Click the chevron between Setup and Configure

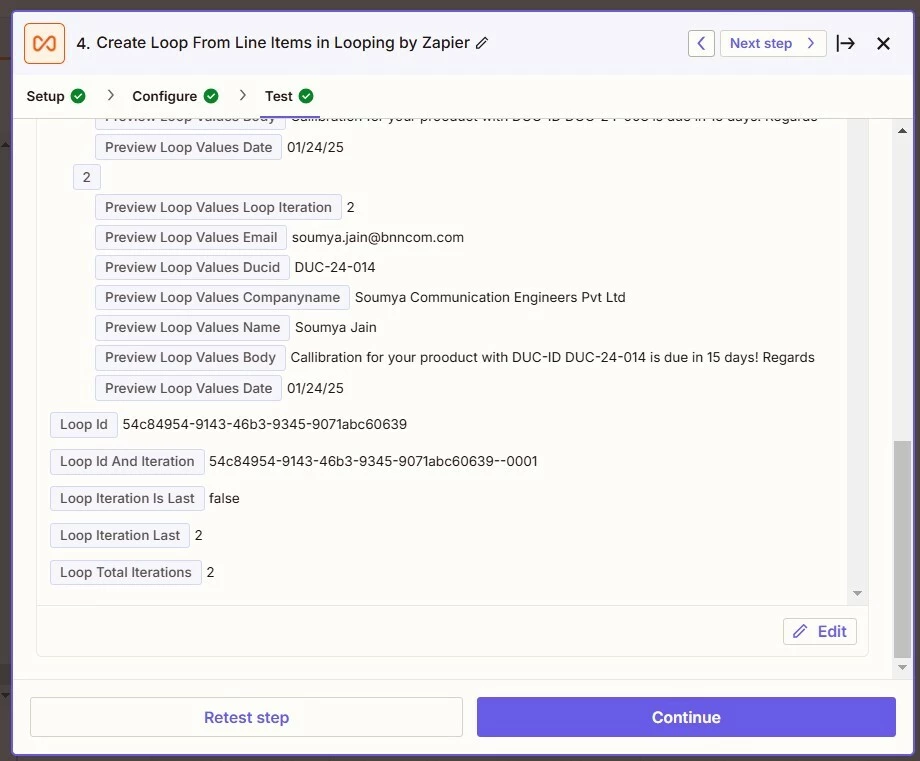coord(110,95)
